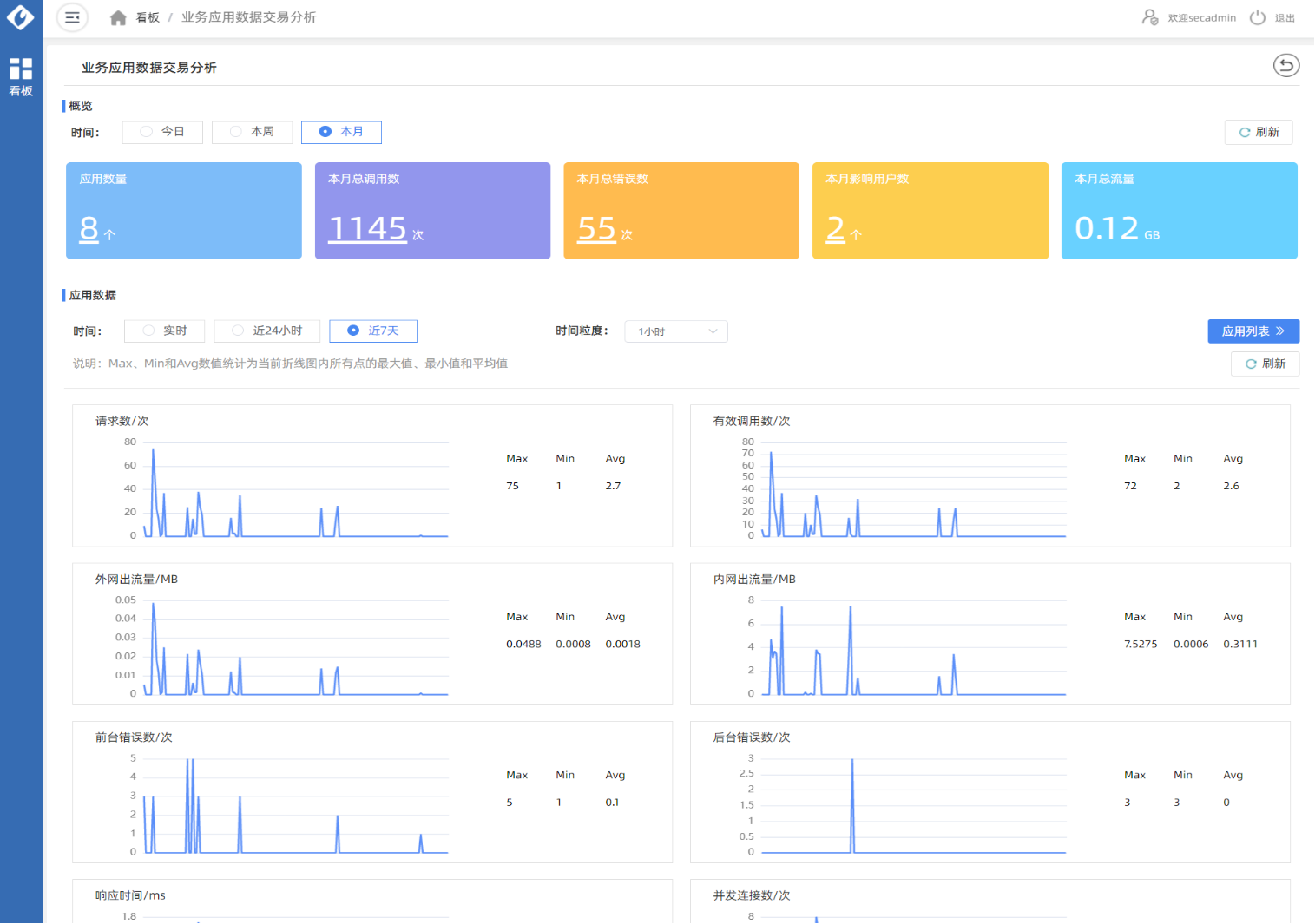The image size is (1315, 924).
Task: Refresh the application data charts
Action: coord(1265,364)
